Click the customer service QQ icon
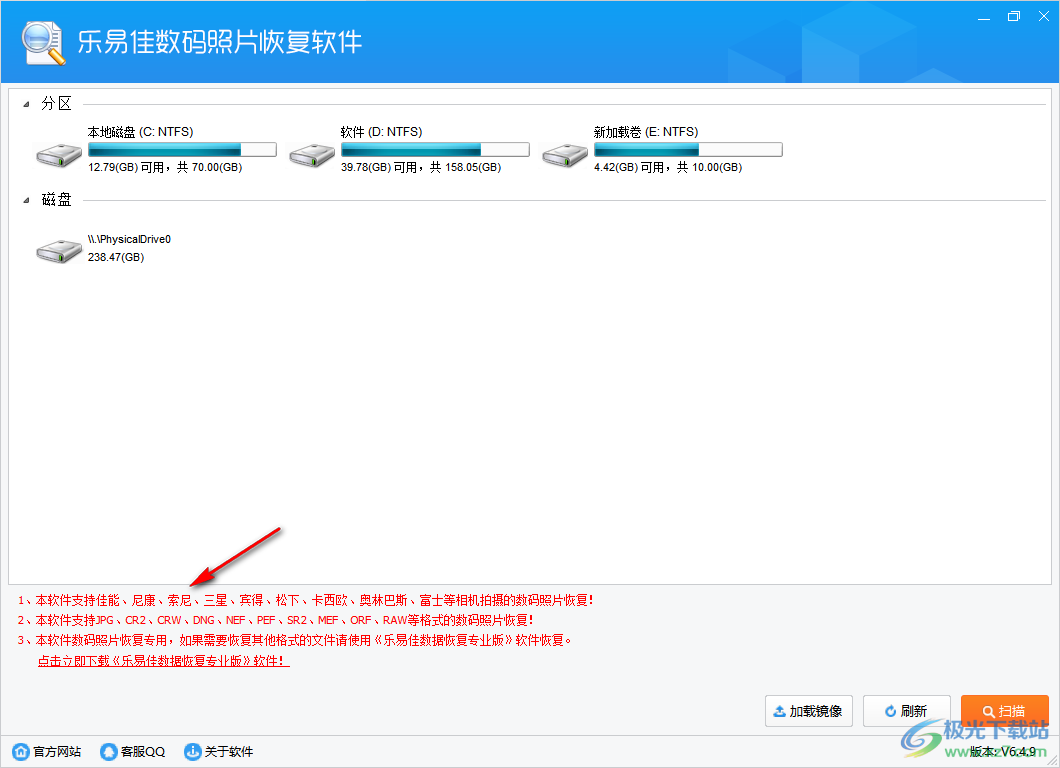1060x768 pixels. coord(108,751)
